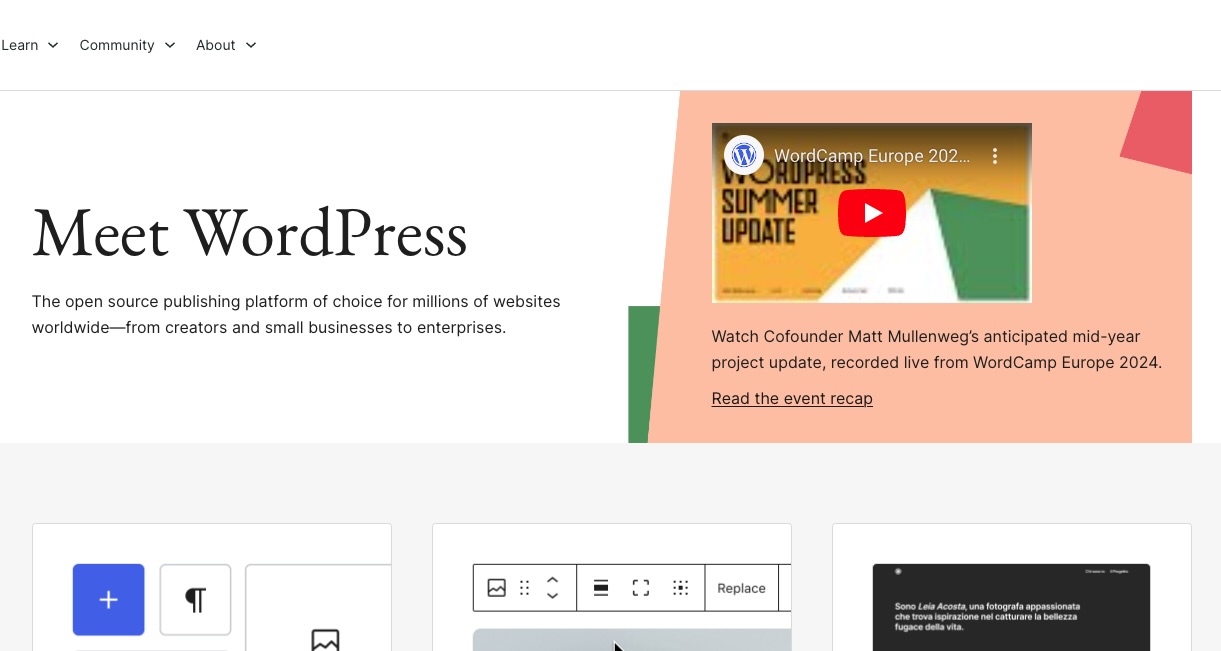
Task: Click the blue plus add block button
Action: pos(108,600)
